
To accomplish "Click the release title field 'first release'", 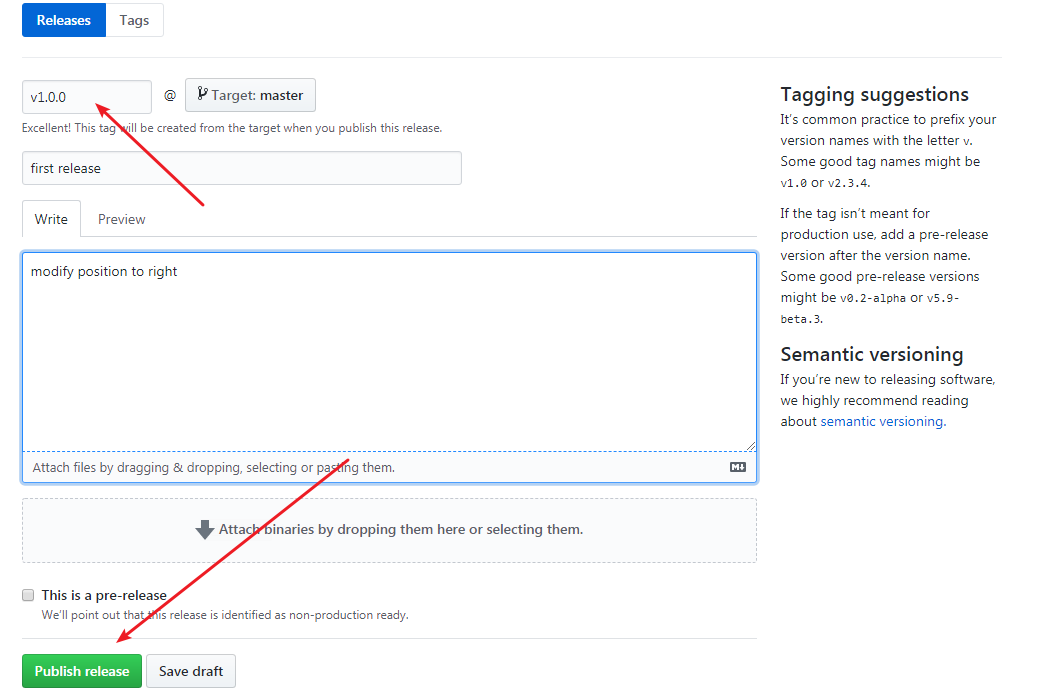I will [242, 168].
